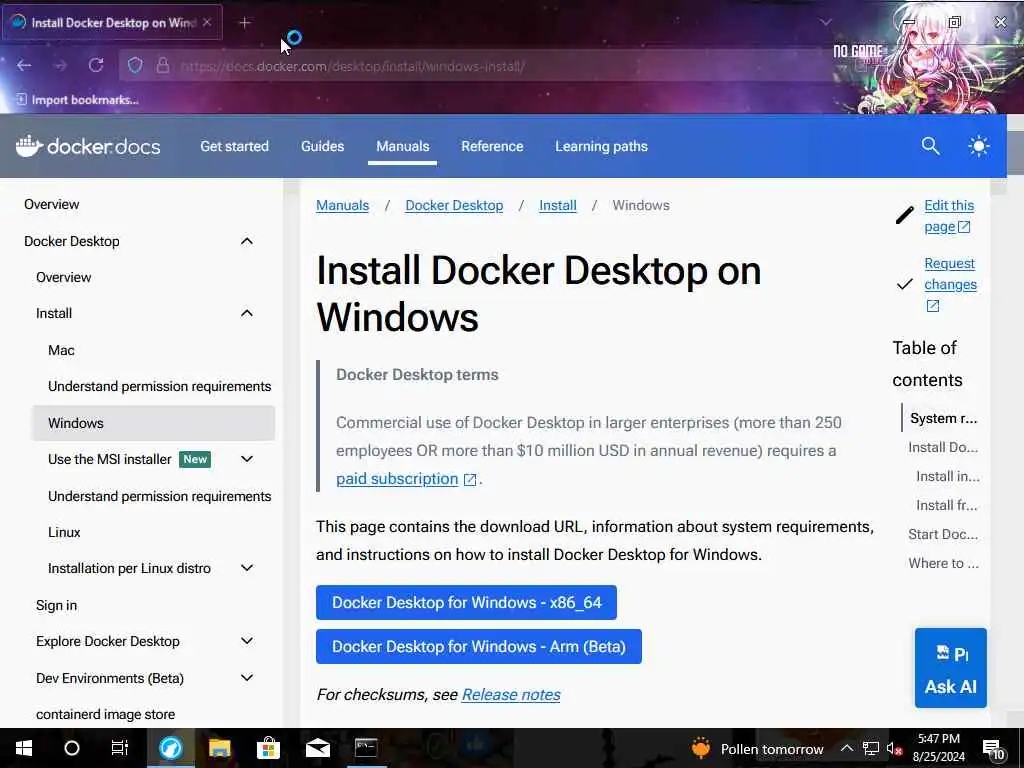Open the Release notes link
This screenshot has height=768, width=1024.
coord(511,695)
